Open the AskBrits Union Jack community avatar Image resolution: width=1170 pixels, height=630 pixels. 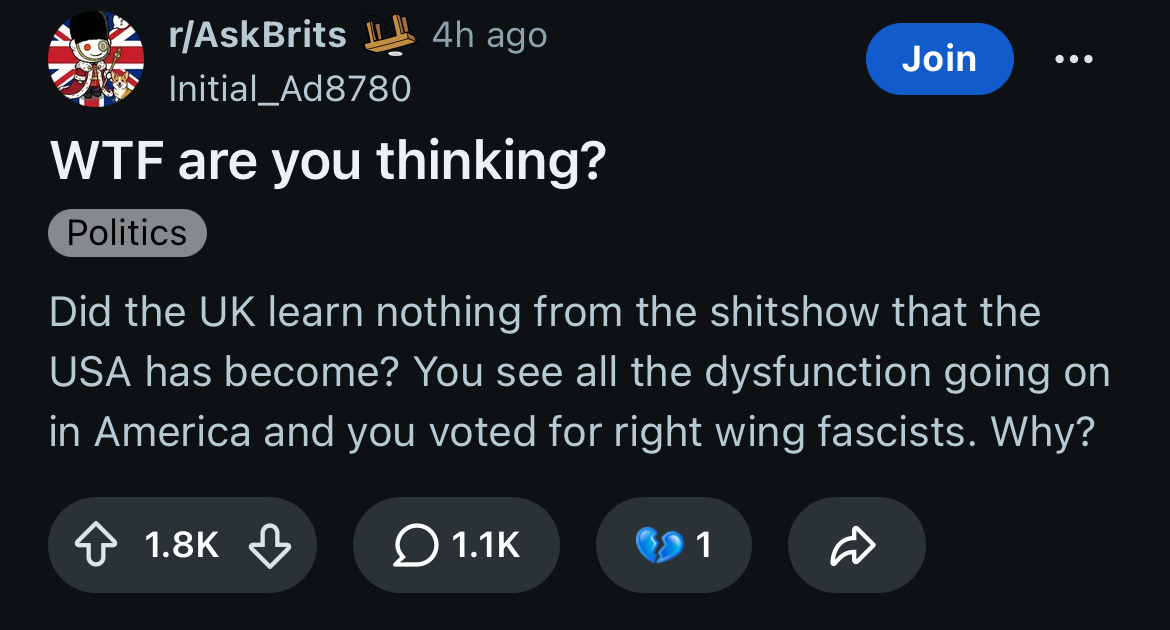96,59
